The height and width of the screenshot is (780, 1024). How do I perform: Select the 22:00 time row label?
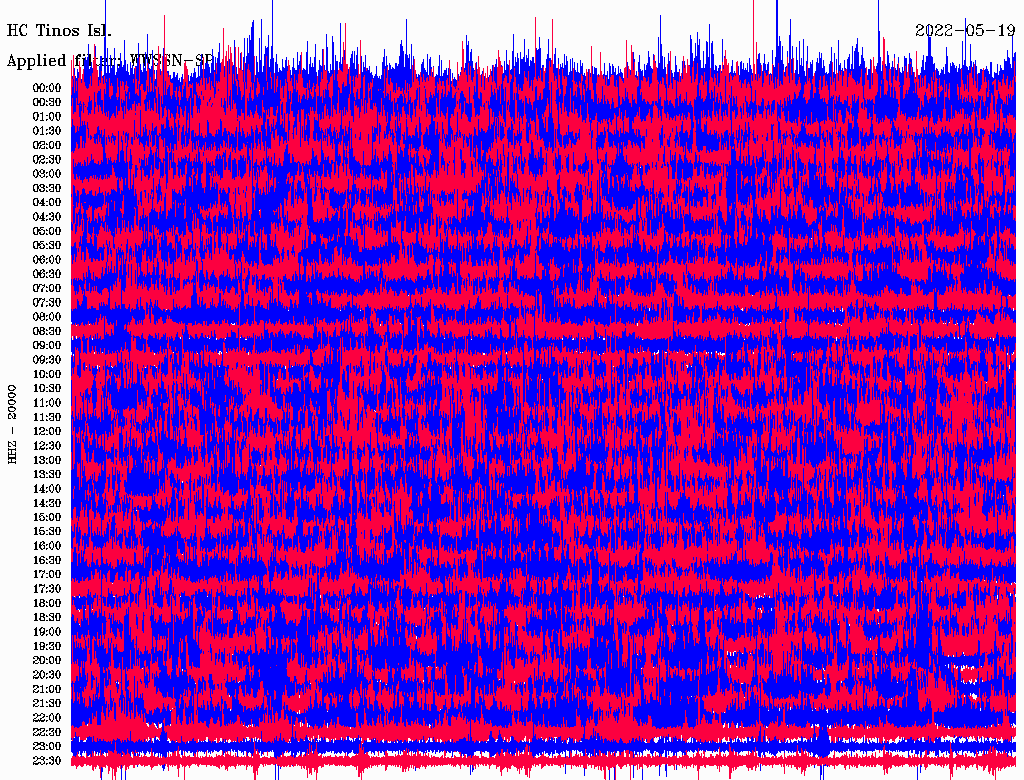click(47, 718)
